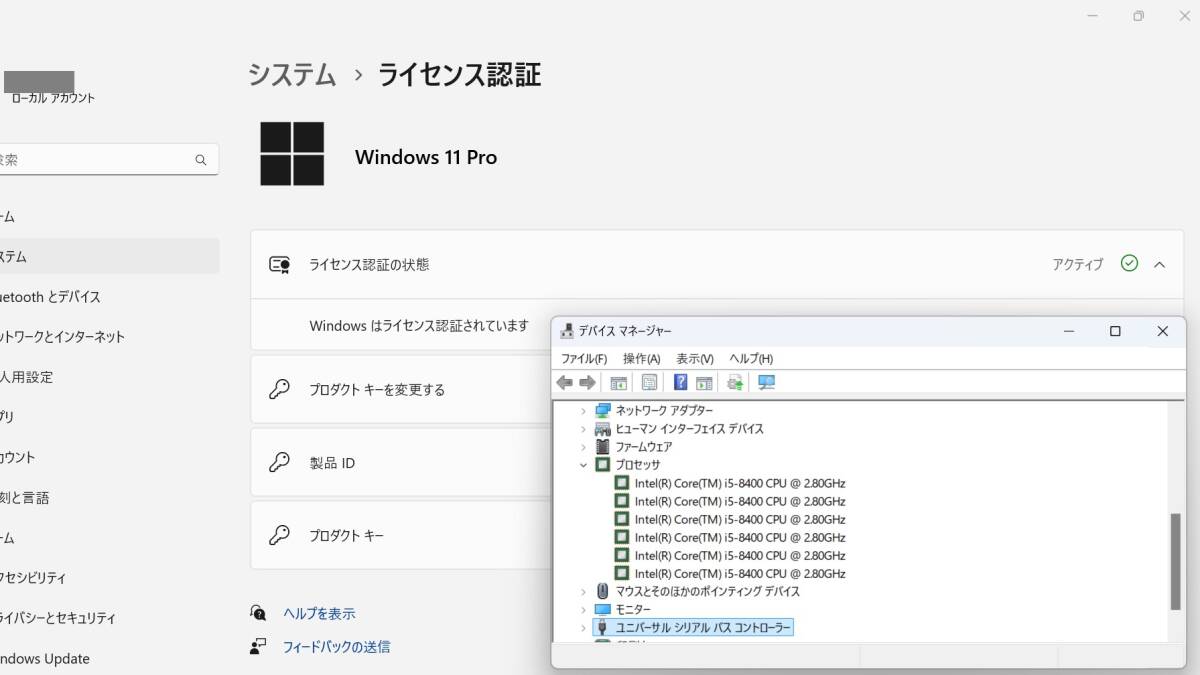
Task: Click the フィードバックの送信 link
Action: pos(336,647)
